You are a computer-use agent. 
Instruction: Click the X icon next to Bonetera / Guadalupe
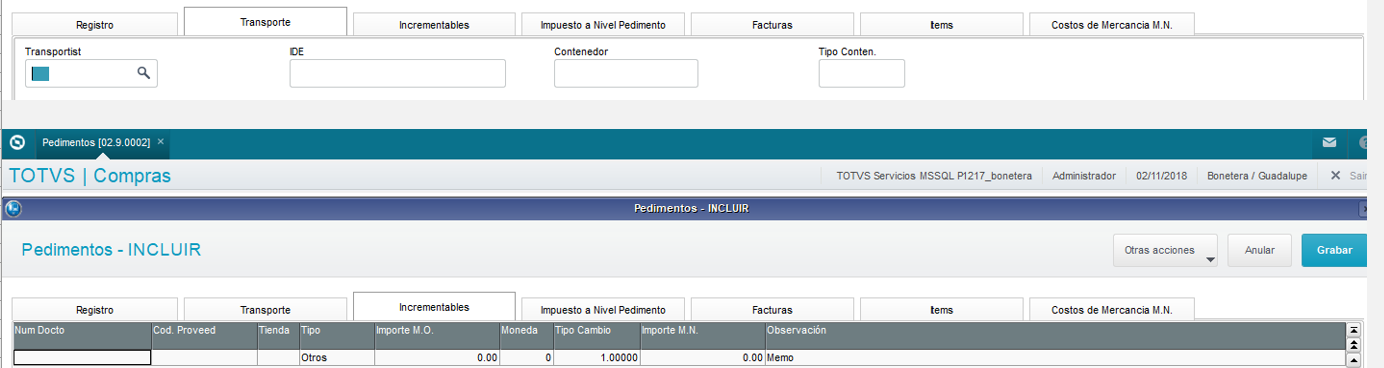tap(1335, 176)
